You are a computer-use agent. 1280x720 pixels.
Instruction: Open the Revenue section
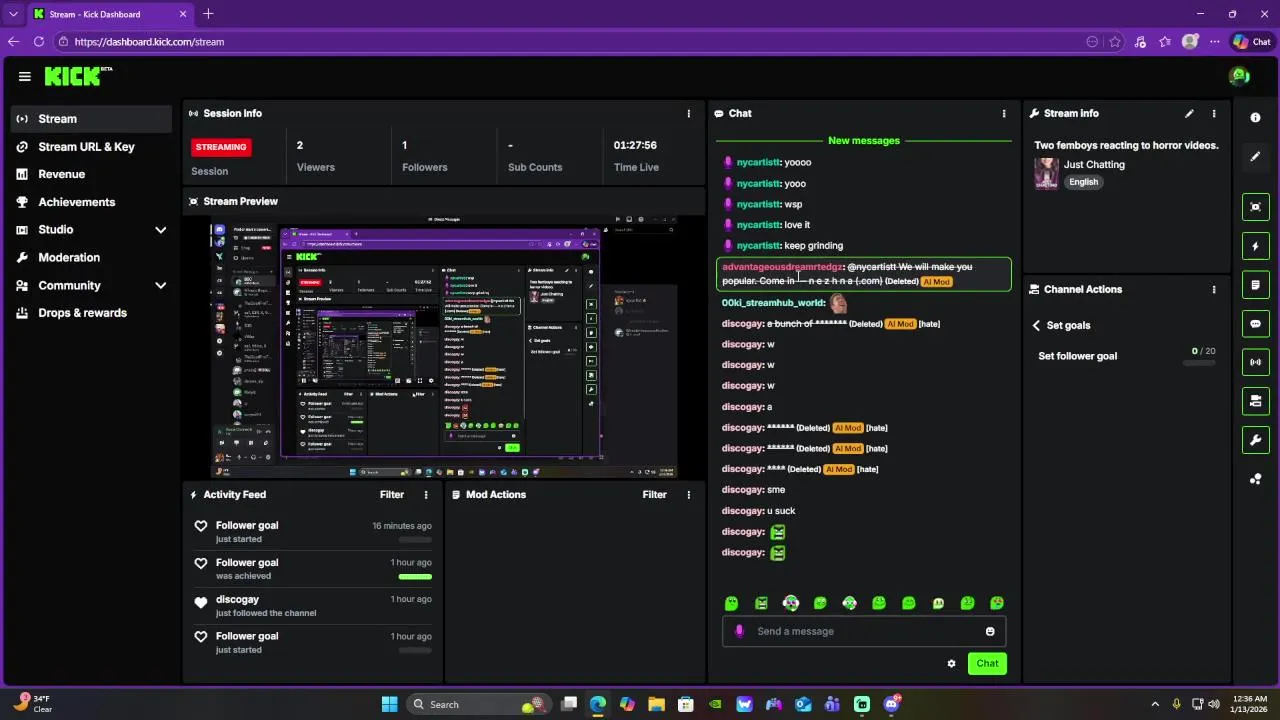click(92, 174)
